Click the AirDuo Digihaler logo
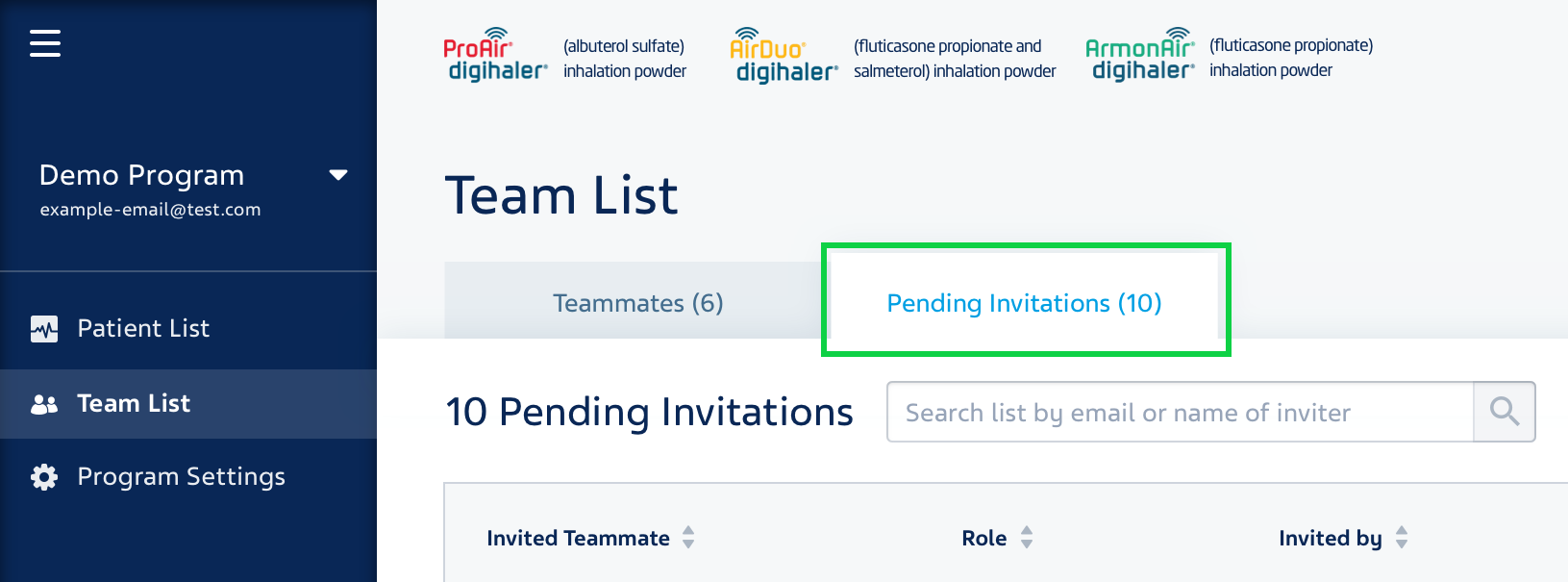1568x582 pixels. point(784,56)
